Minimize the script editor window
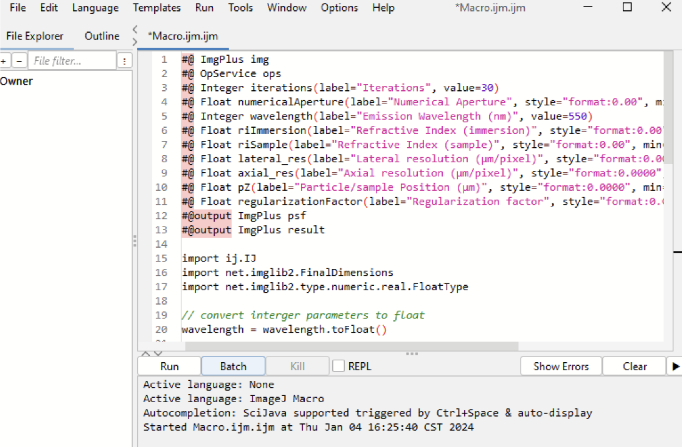 point(588,7)
